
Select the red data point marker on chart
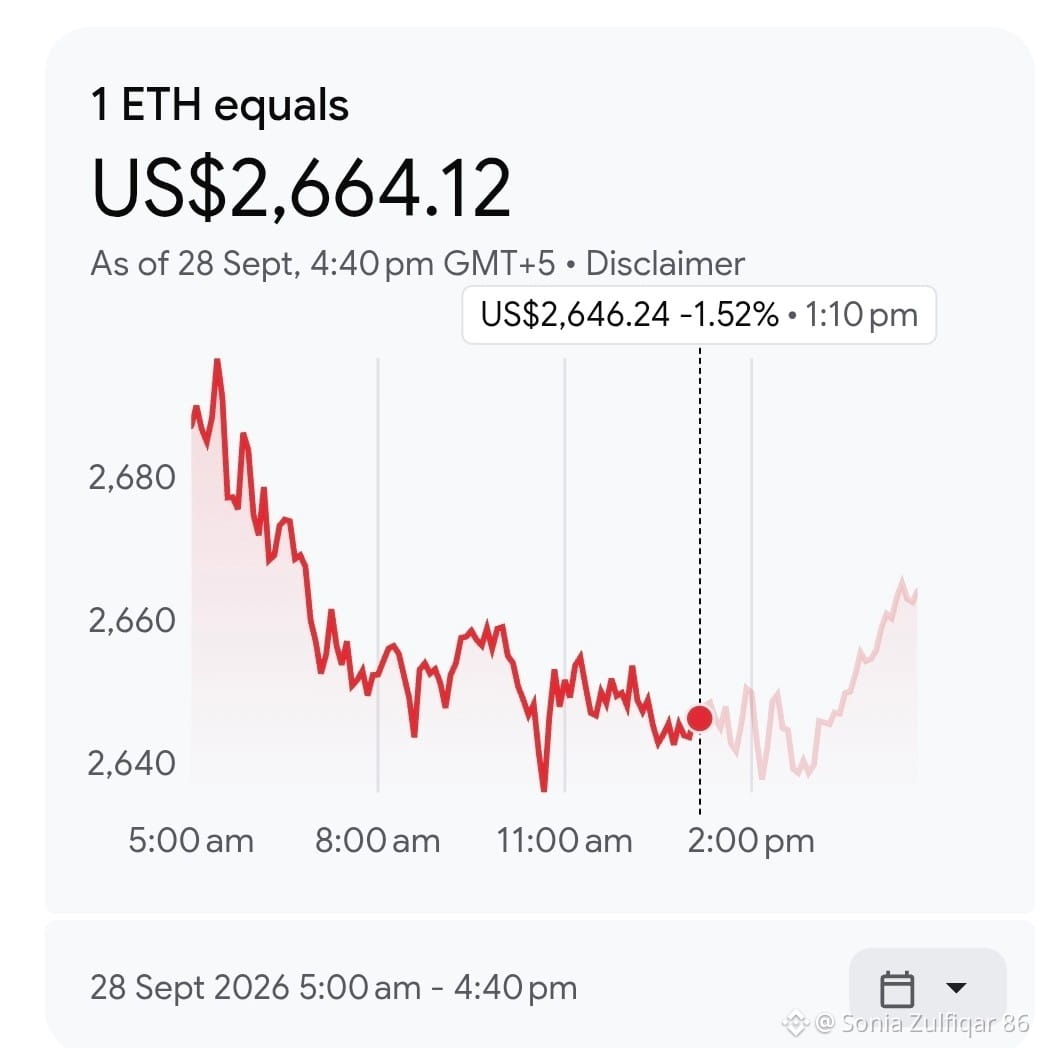700,718
